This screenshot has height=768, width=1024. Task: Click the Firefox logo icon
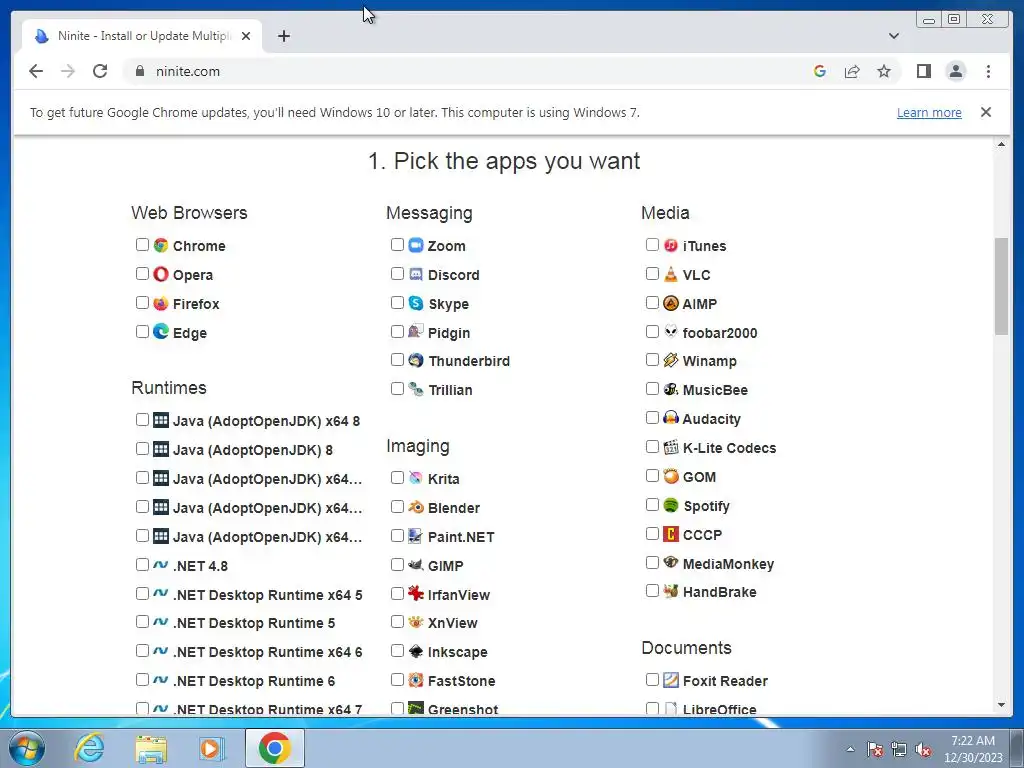161,303
